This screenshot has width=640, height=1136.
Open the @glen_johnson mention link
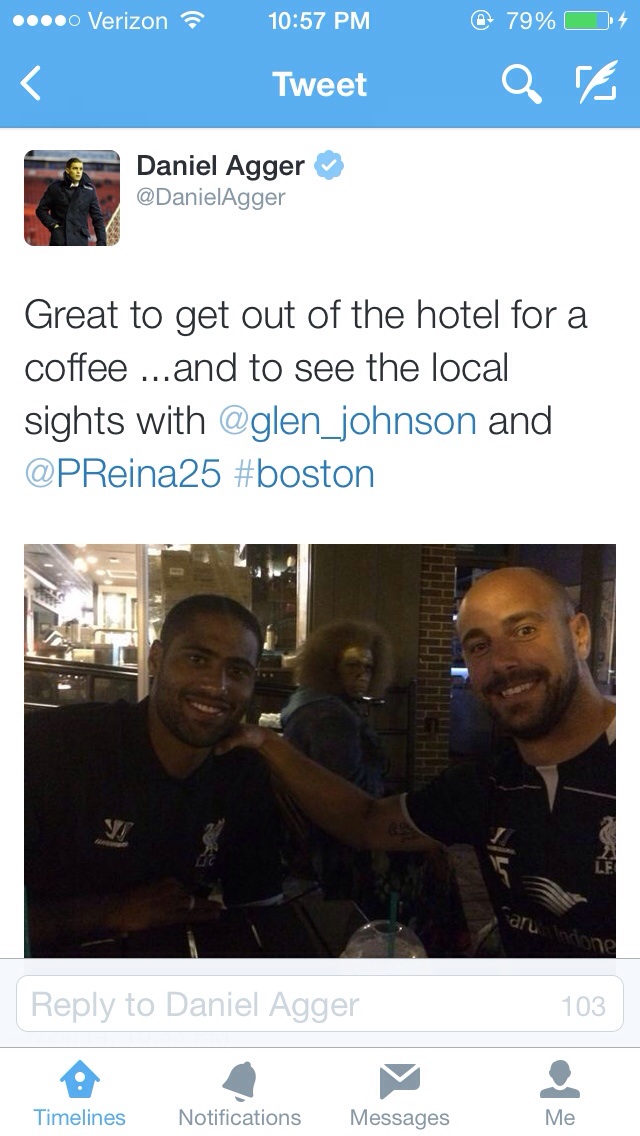coord(348,422)
